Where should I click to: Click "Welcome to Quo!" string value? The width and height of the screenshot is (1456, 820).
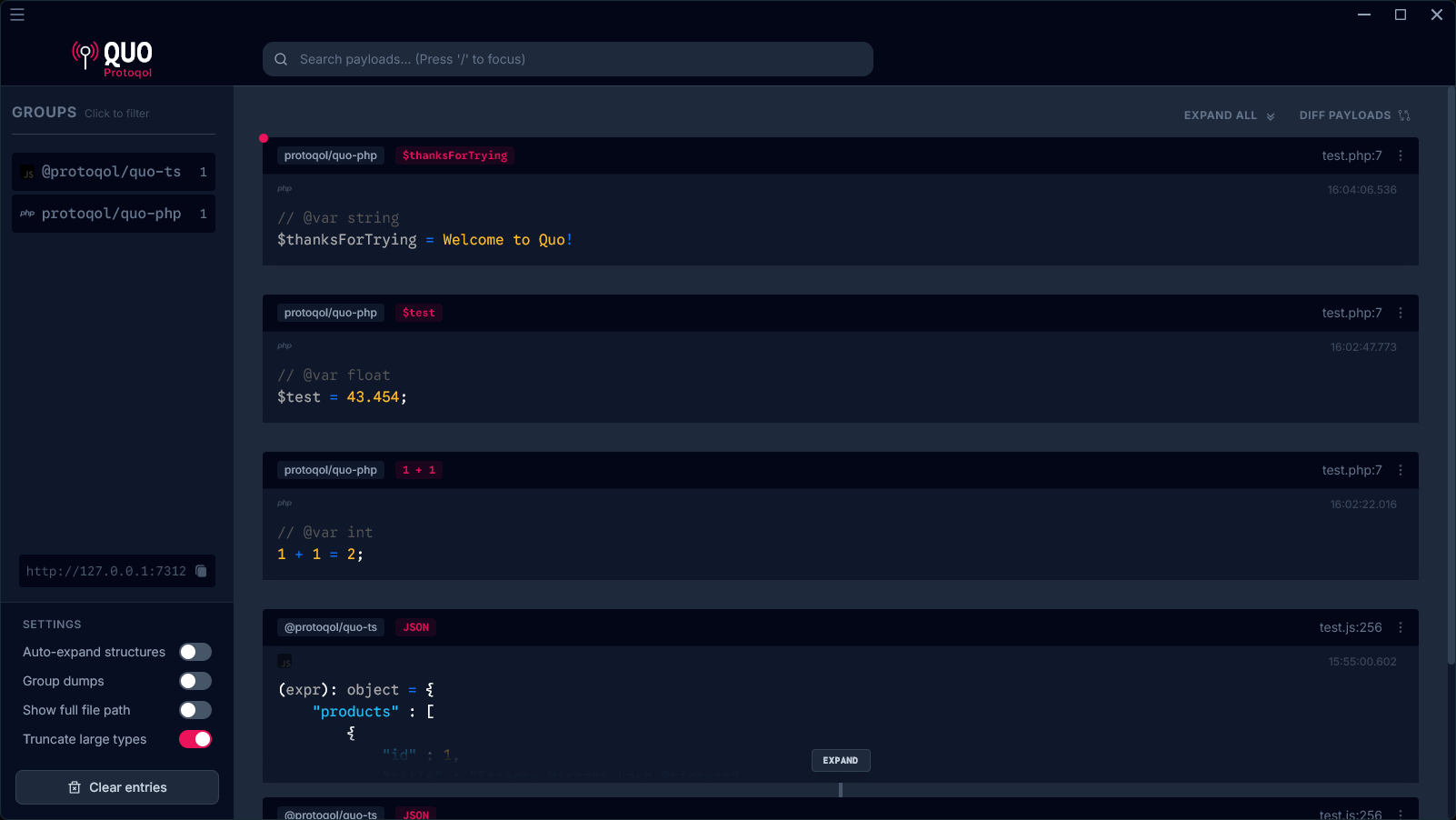tap(507, 240)
